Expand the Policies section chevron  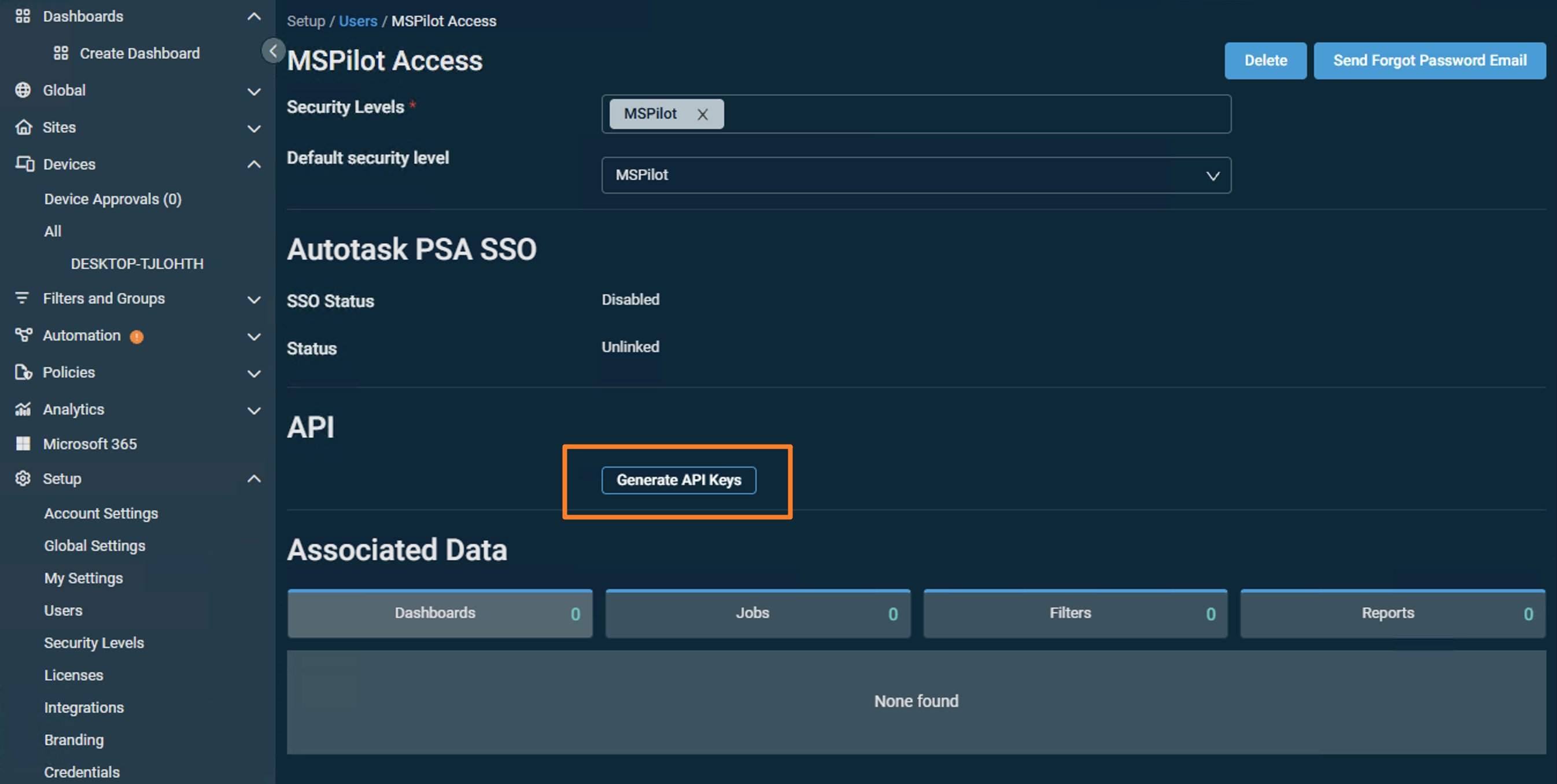(x=254, y=374)
